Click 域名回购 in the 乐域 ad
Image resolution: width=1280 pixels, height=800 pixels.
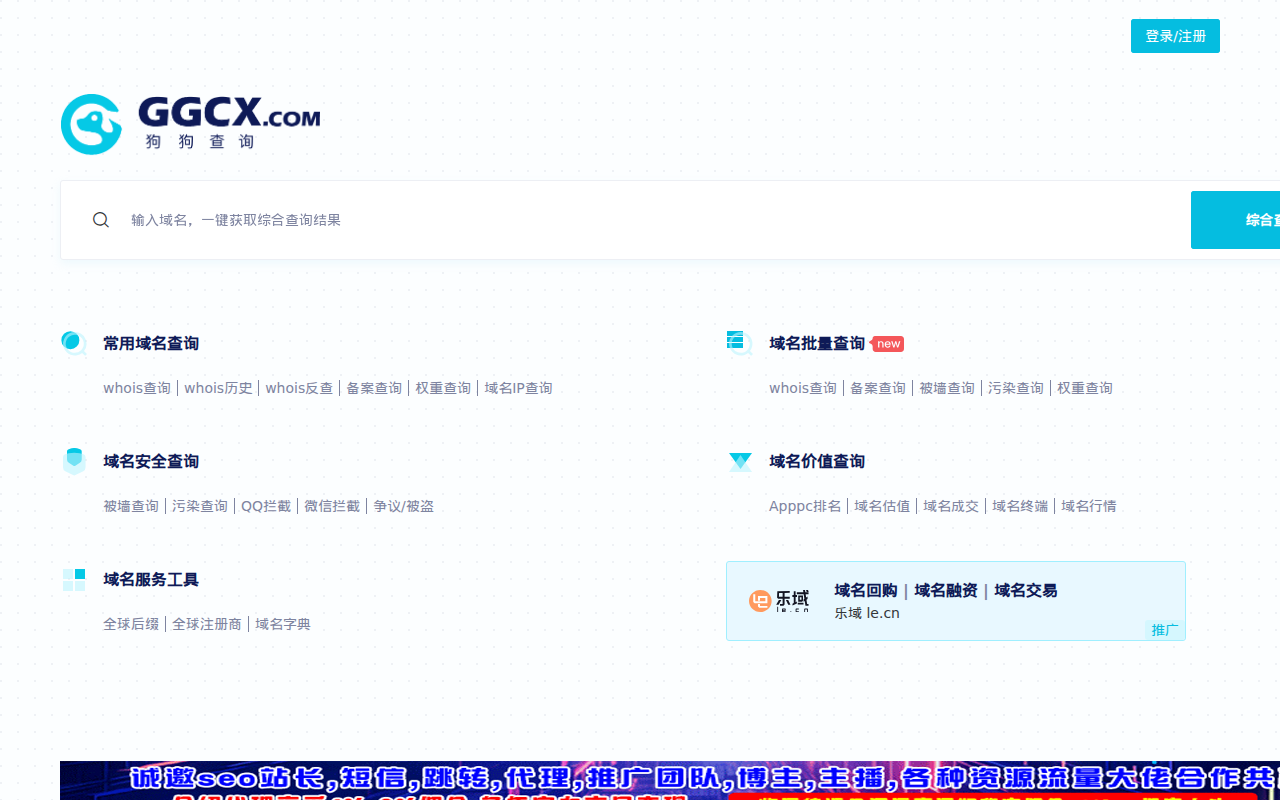click(866, 590)
